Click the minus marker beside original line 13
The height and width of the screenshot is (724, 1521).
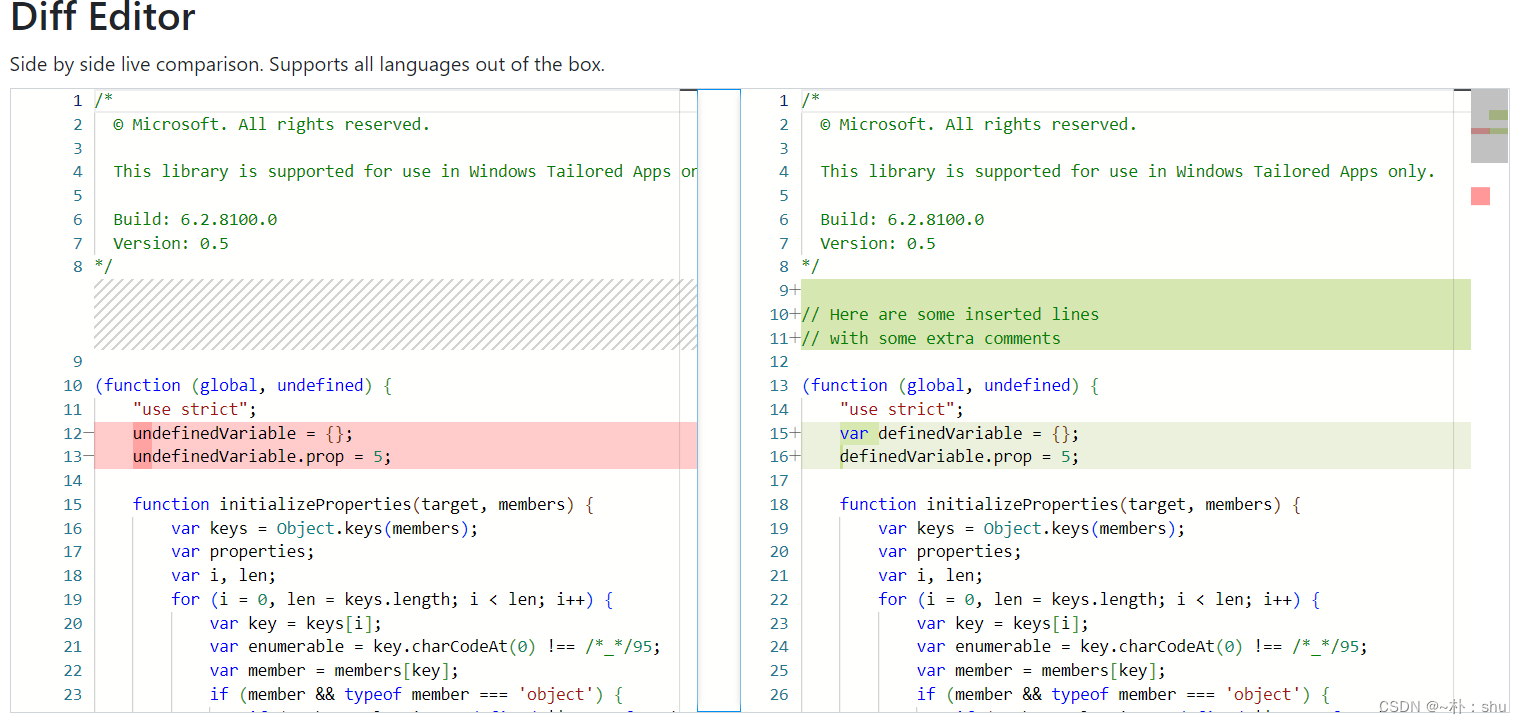click(x=89, y=457)
